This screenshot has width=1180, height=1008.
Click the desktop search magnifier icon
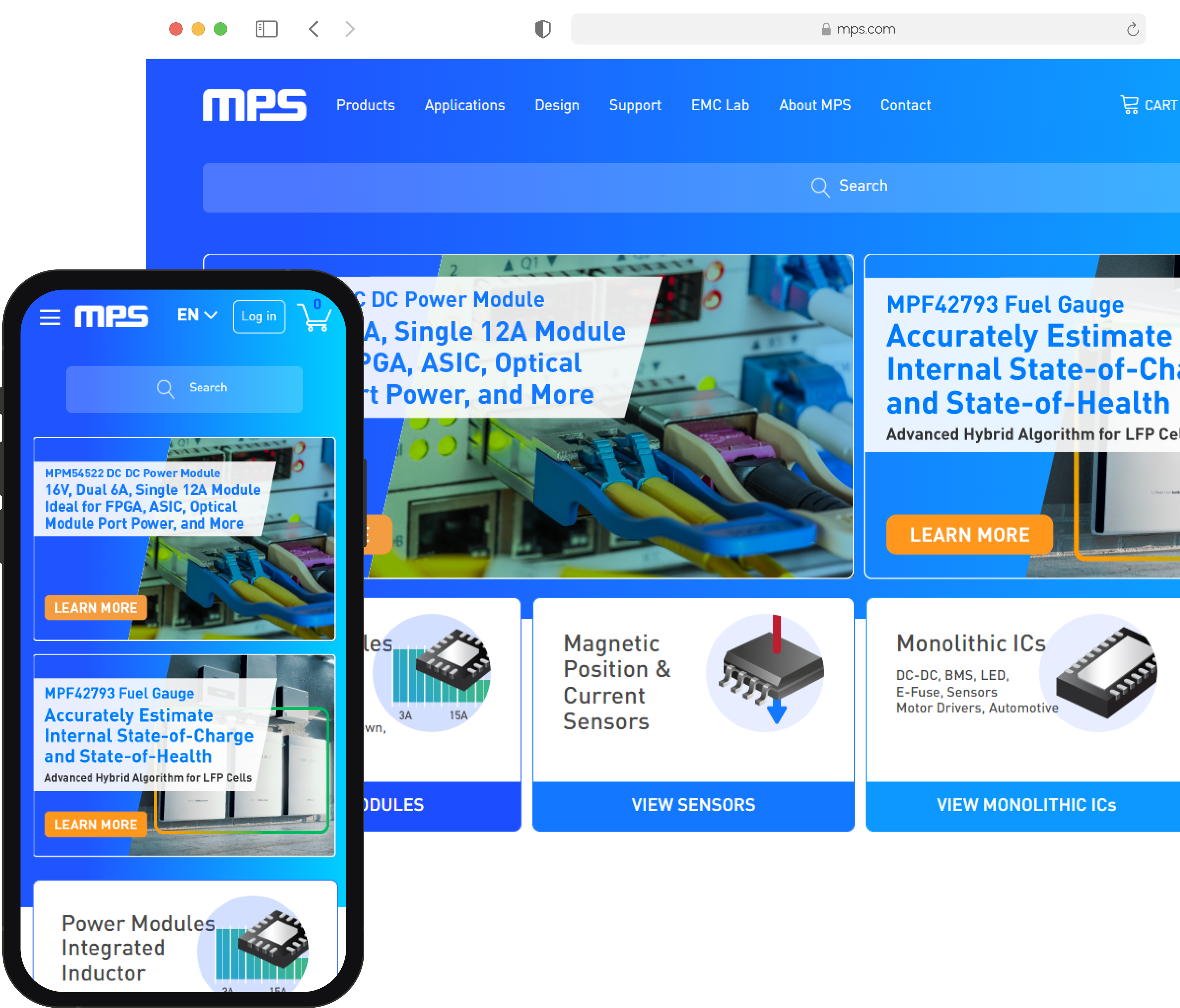pyautogui.click(x=820, y=187)
